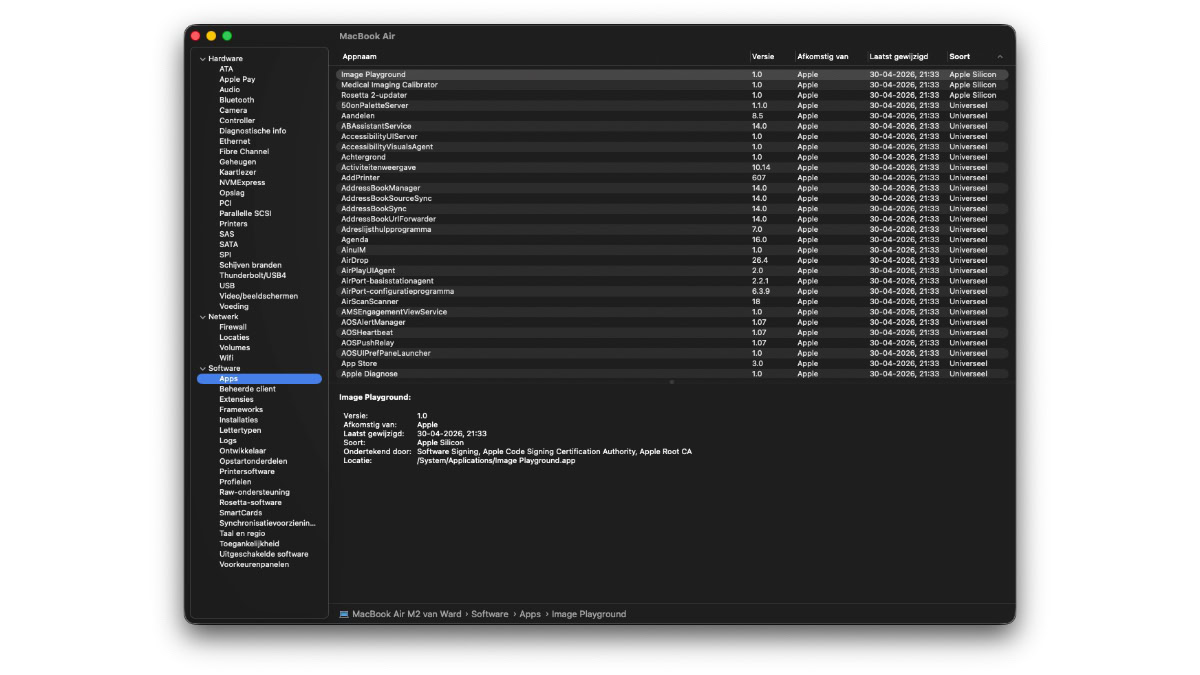Select the AirScanScanner row

click(672, 302)
